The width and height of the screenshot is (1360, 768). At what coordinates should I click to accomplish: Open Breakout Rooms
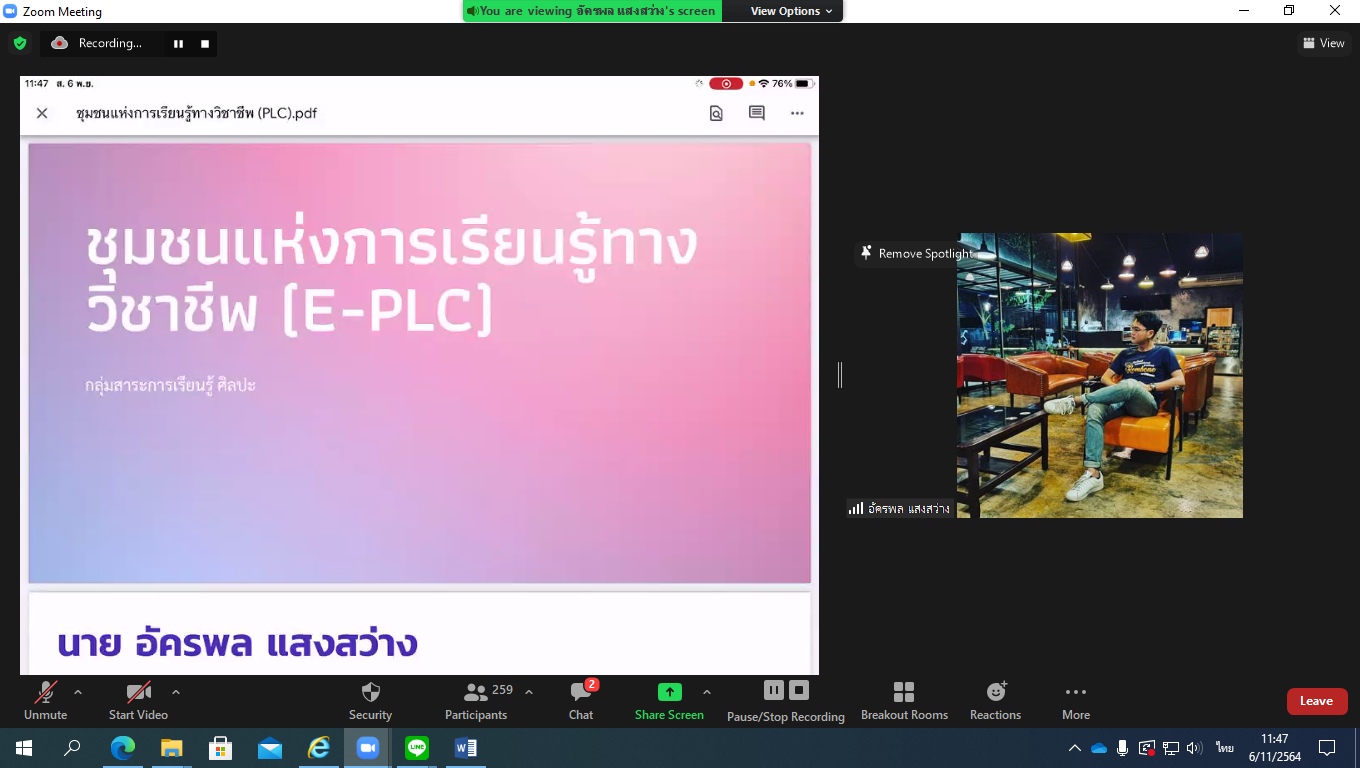[x=904, y=700]
